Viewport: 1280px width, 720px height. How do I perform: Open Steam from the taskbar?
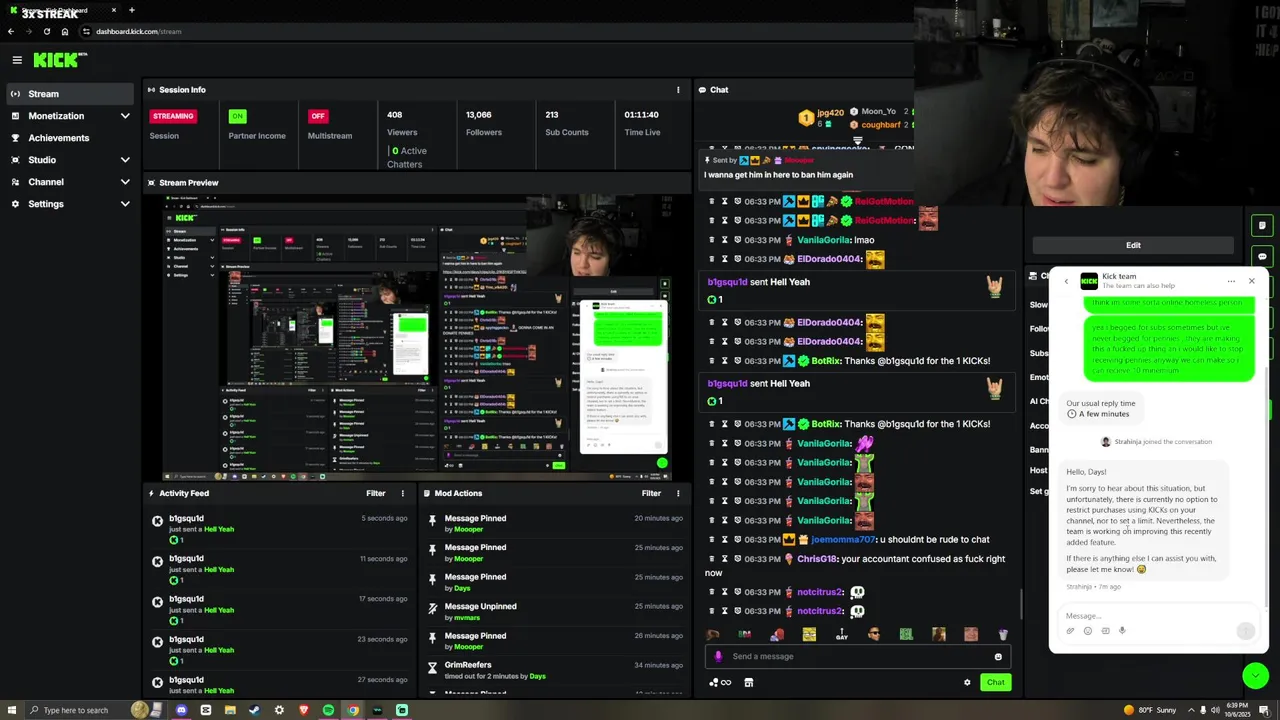pos(254,710)
